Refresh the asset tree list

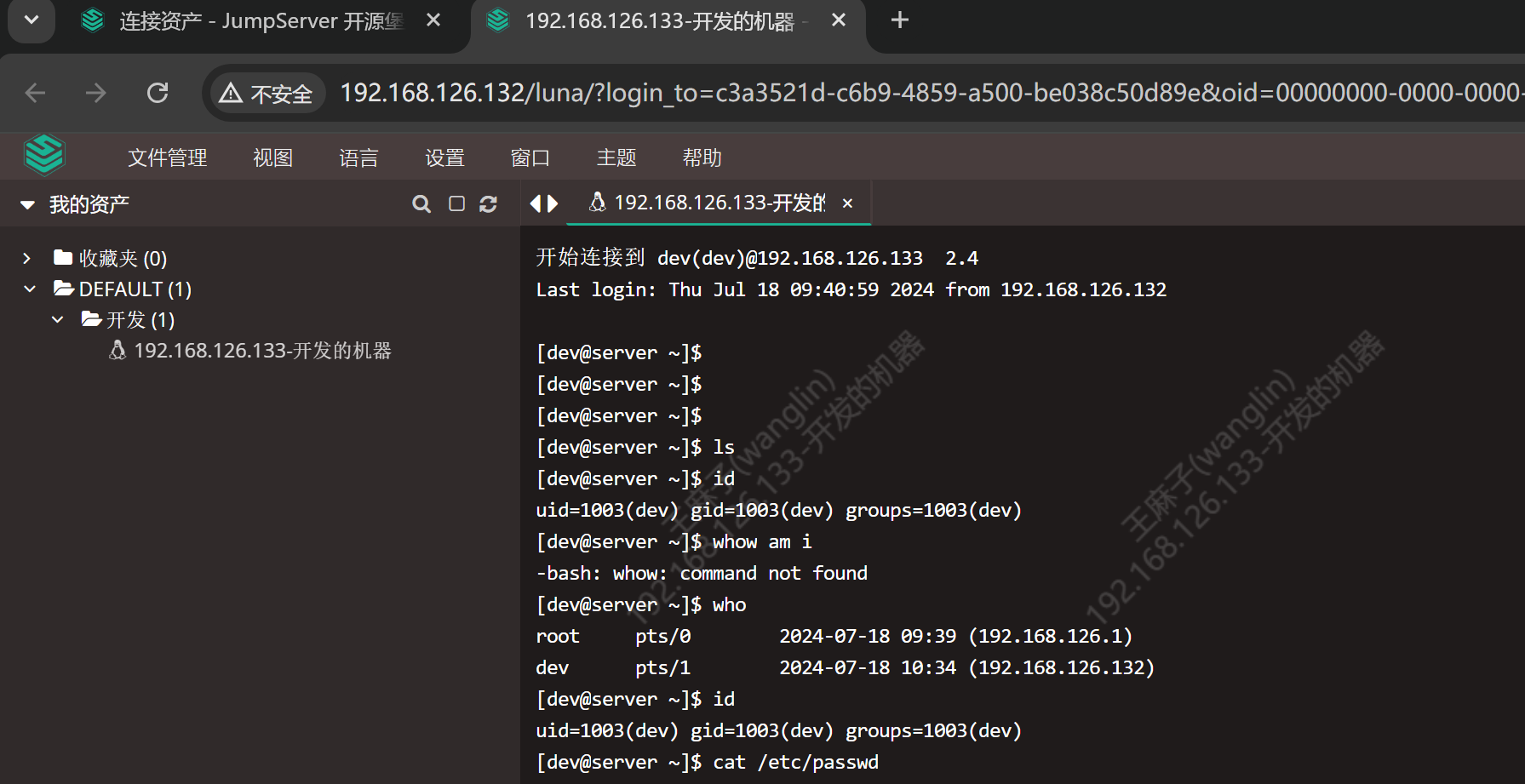[x=488, y=204]
